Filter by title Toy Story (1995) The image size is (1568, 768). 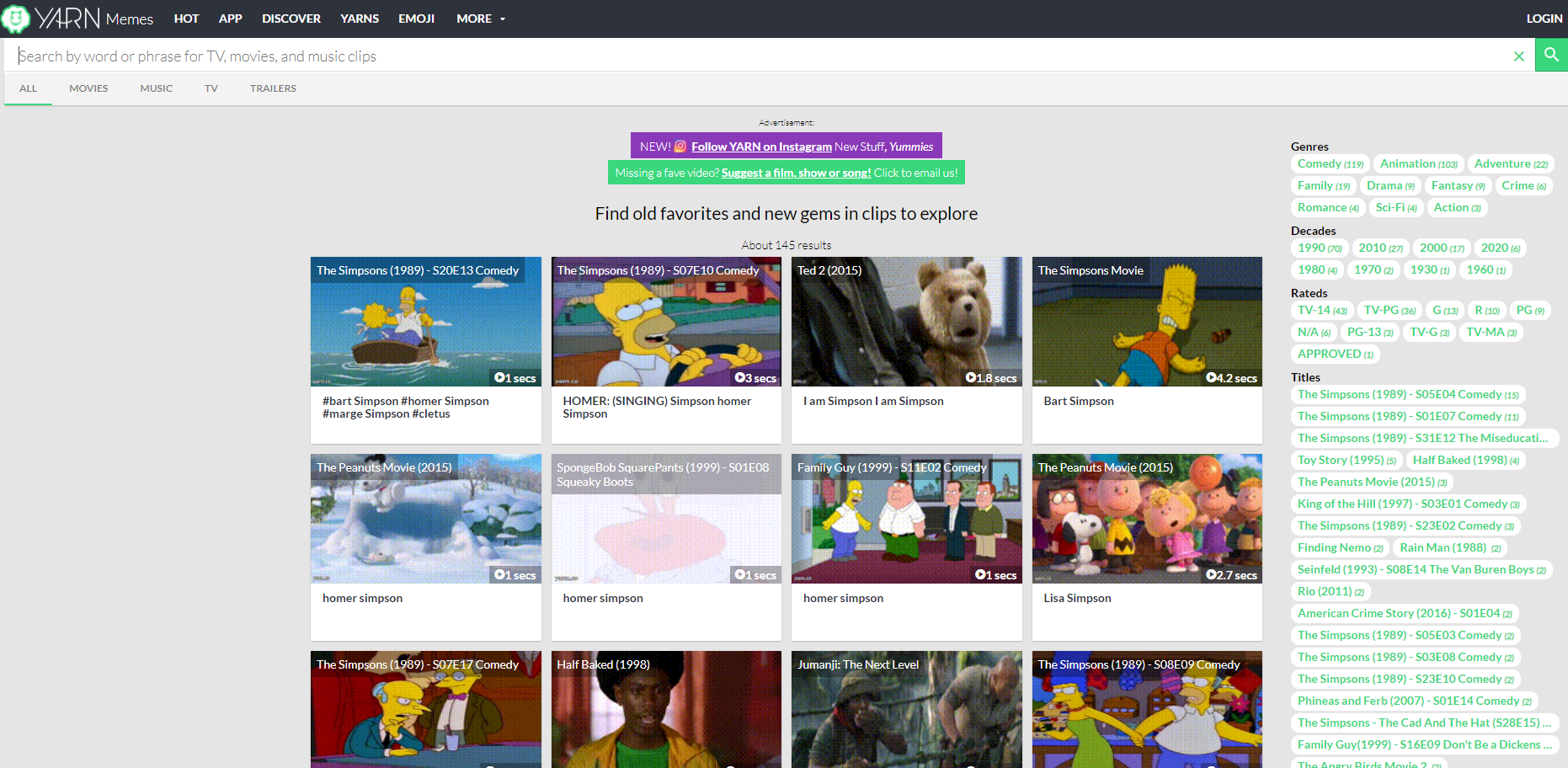coord(1347,460)
